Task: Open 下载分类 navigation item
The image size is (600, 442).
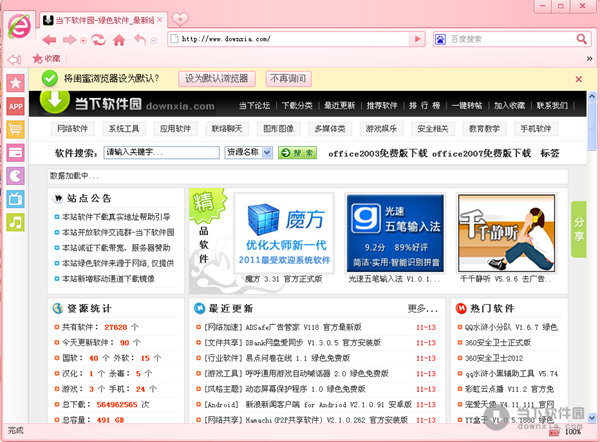Action: coord(297,105)
